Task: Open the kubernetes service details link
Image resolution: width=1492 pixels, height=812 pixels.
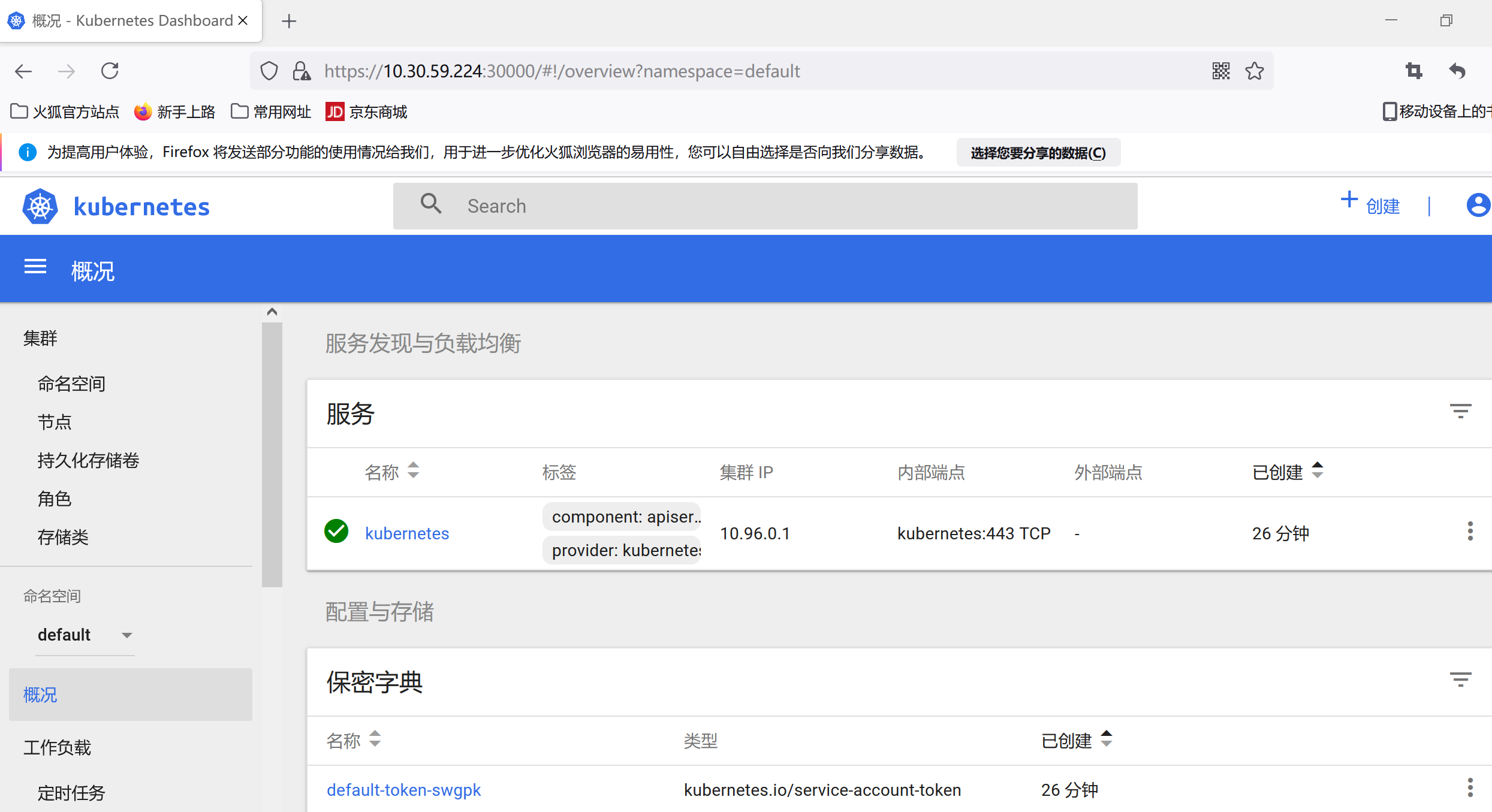Action: [x=406, y=533]
